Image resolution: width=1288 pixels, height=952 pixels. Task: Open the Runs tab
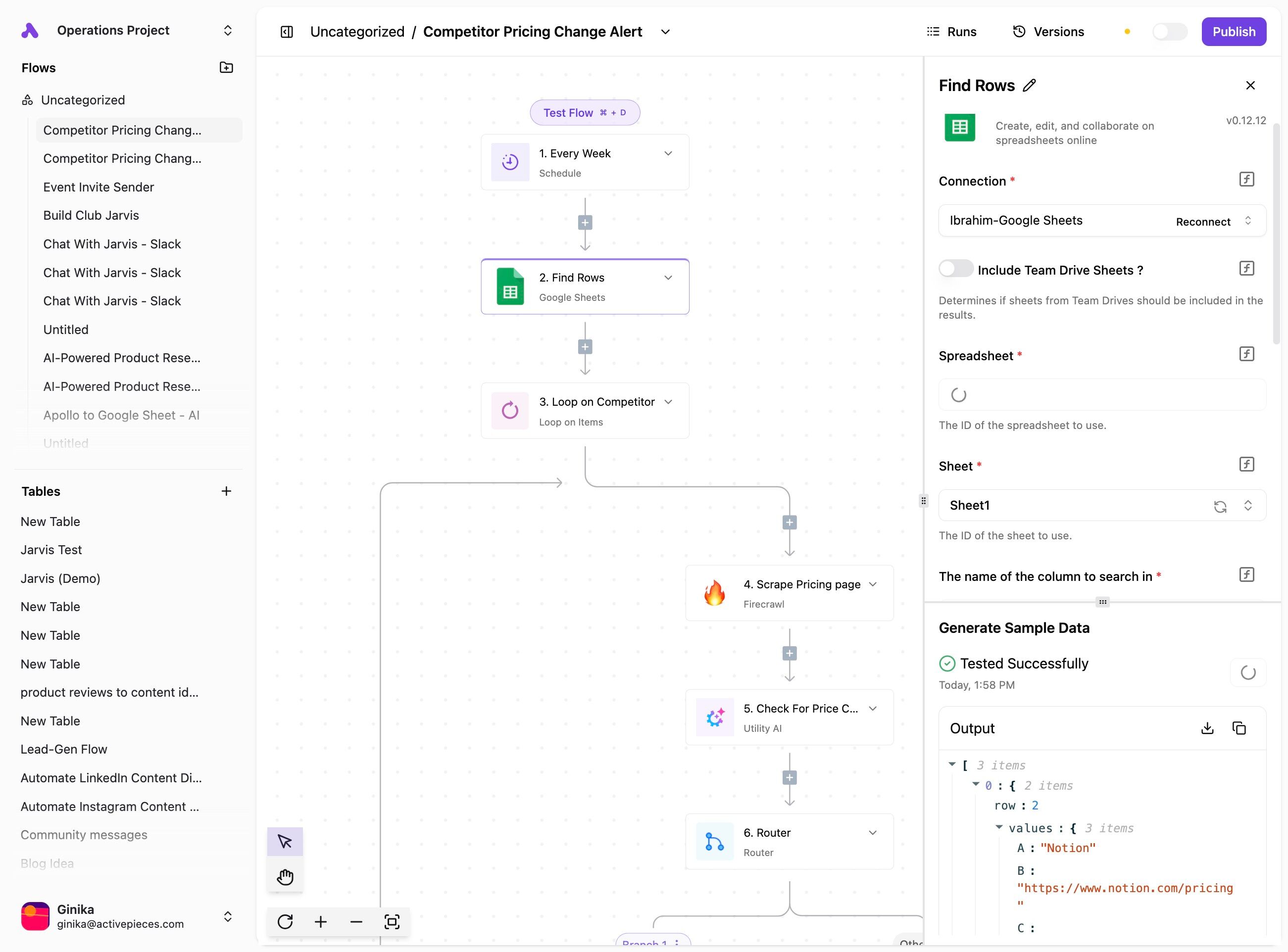pyautogui.click(x=951, y=32)
